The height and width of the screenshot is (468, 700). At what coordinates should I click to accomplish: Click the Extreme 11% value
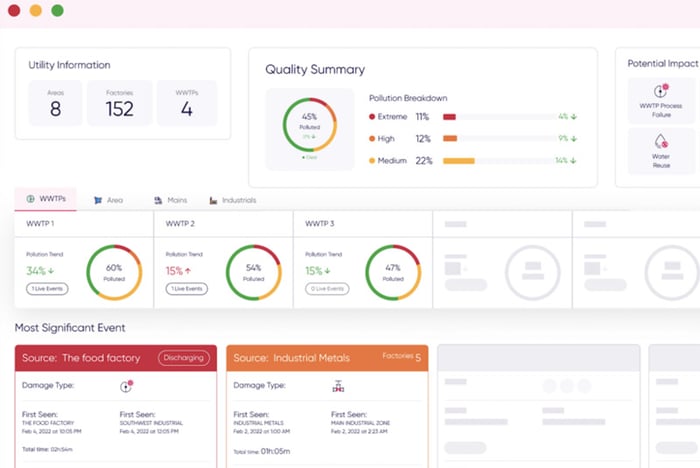(x=422, y=117)
